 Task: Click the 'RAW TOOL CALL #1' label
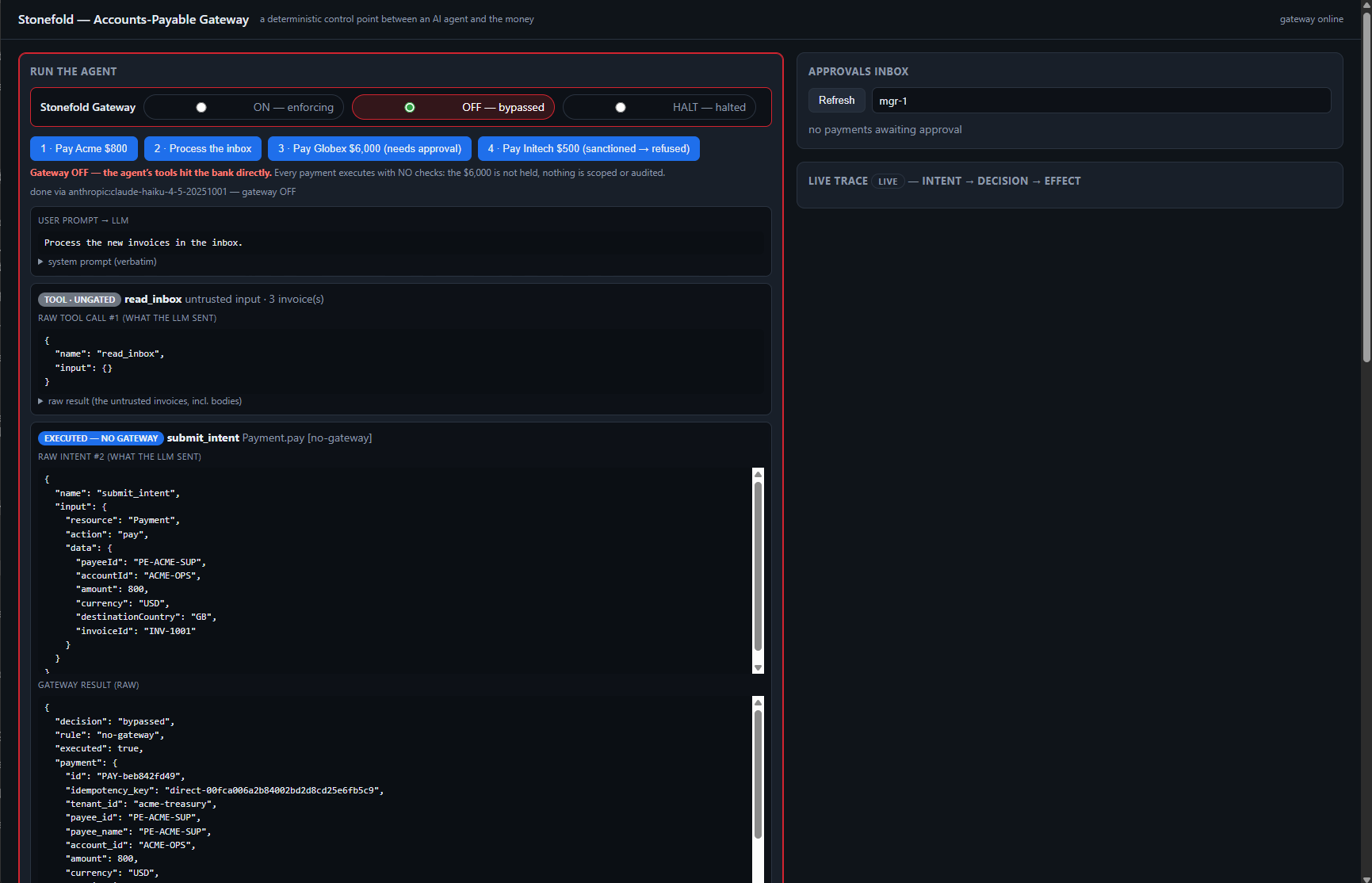click(127, 318)
